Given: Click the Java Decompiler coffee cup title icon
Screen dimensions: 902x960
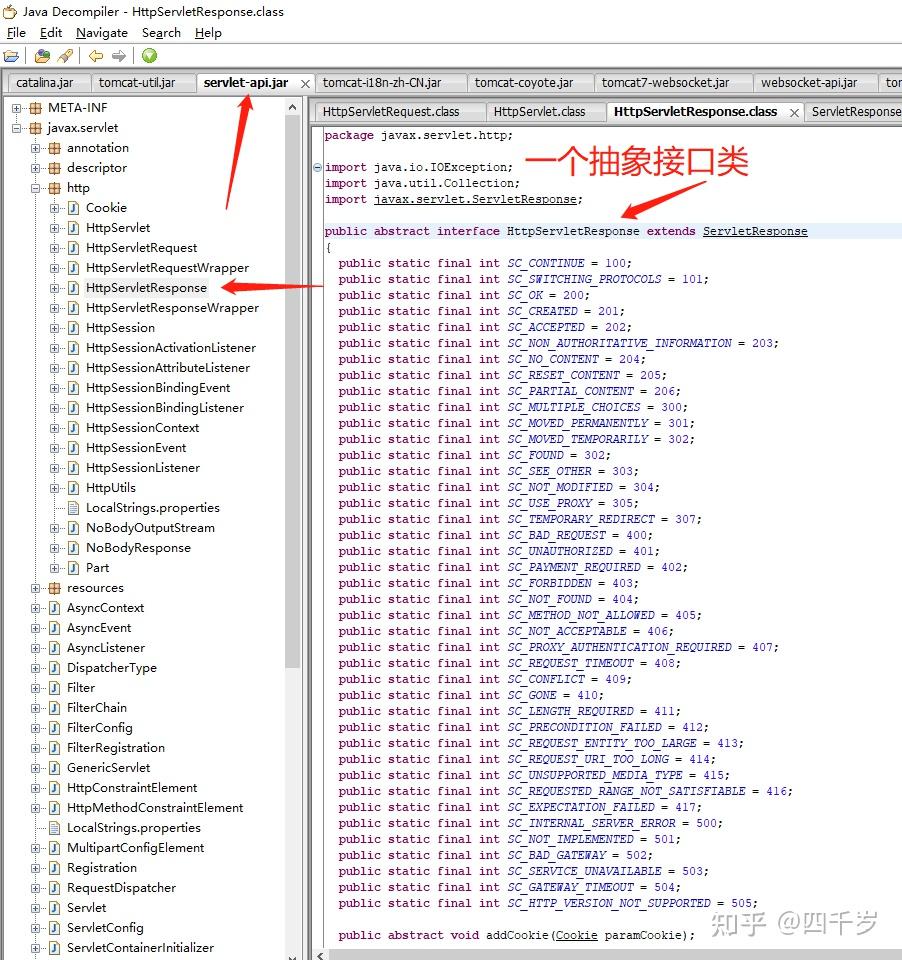Looking at the screenshot, I should tap(10, 12).
